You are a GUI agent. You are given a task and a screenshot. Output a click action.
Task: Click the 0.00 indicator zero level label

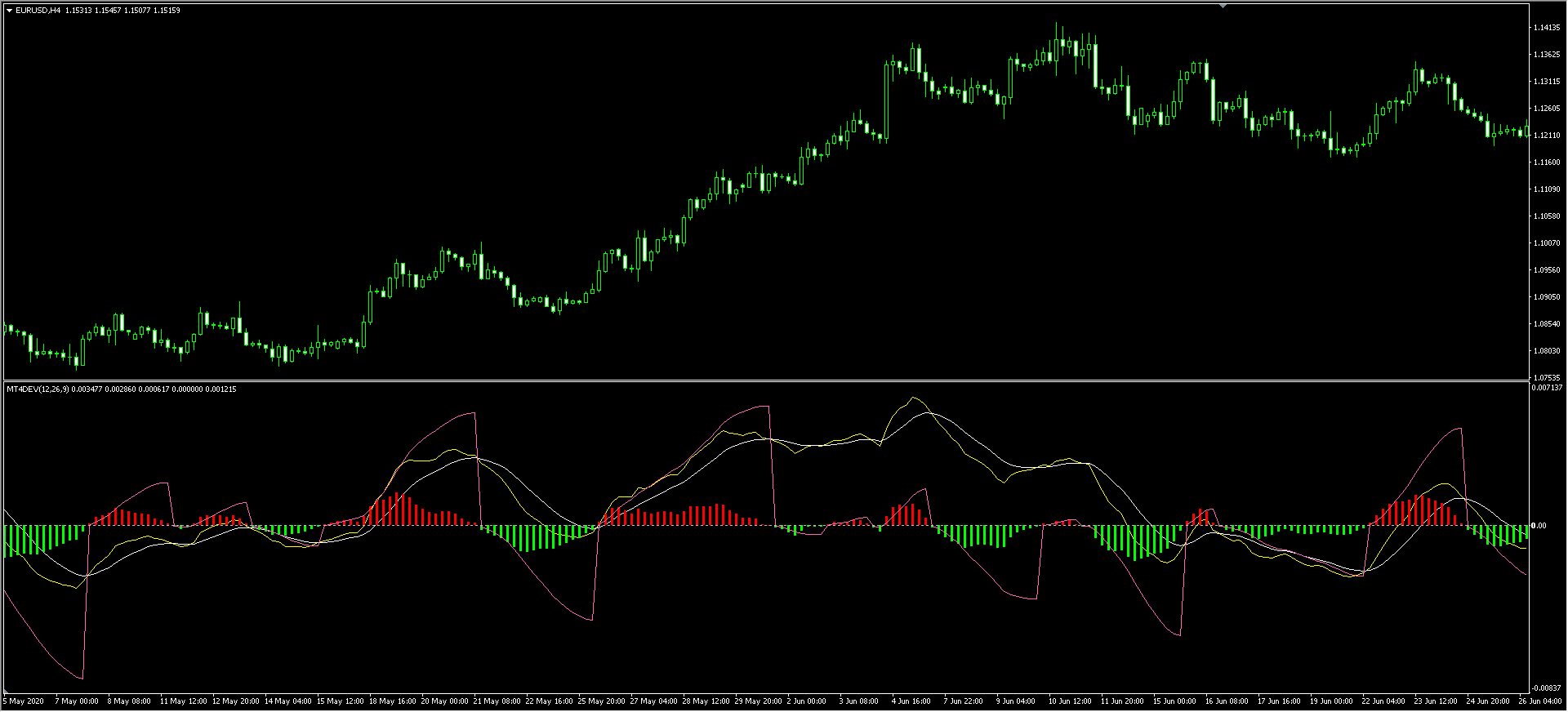coord(1539,526)
